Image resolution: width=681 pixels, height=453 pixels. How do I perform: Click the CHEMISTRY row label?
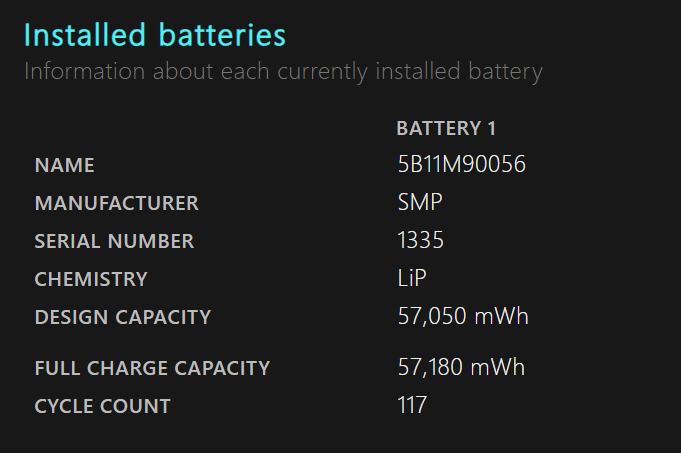coord(91,279)
